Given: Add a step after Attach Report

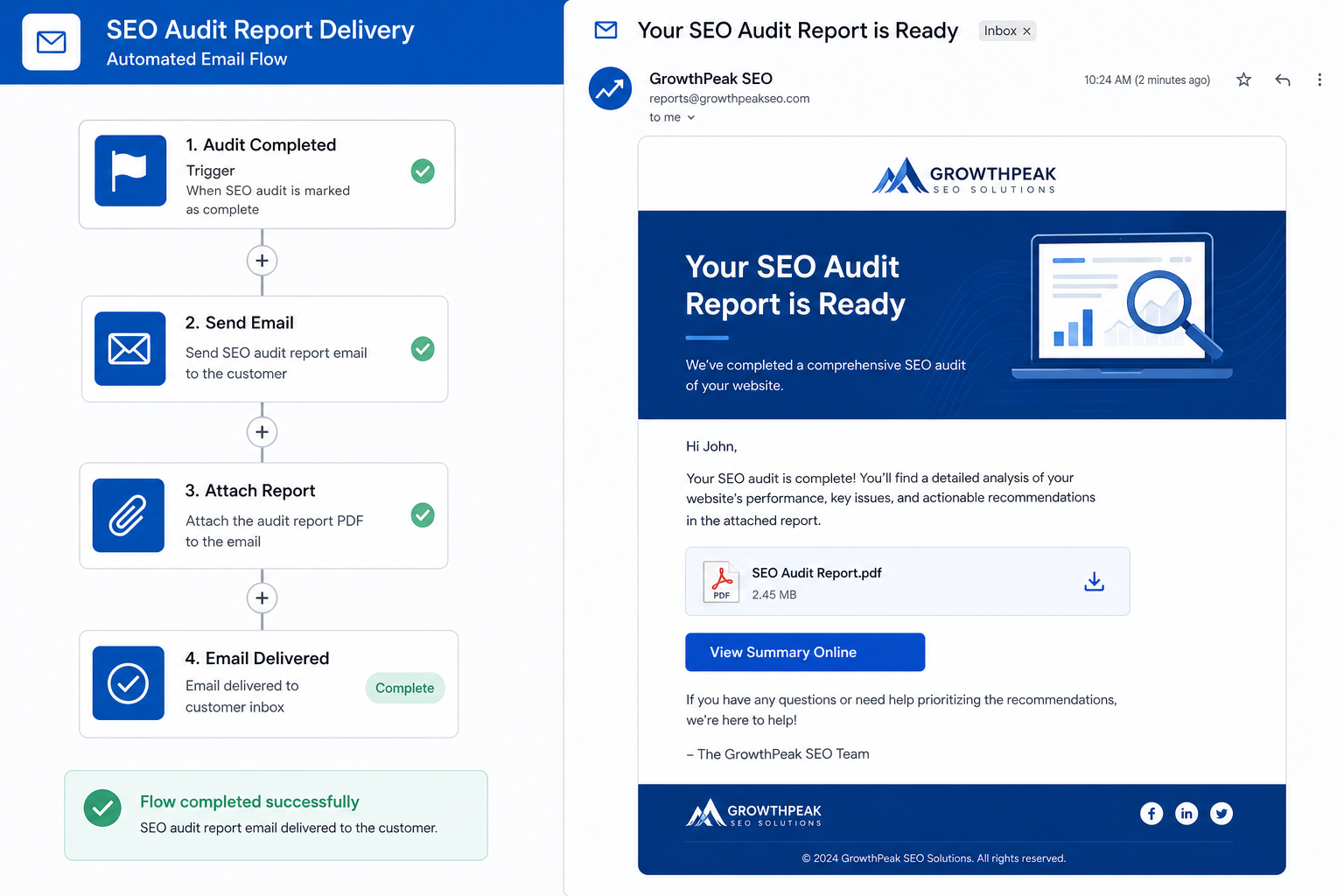Looking at the screenshot, I should coord(262,598).
